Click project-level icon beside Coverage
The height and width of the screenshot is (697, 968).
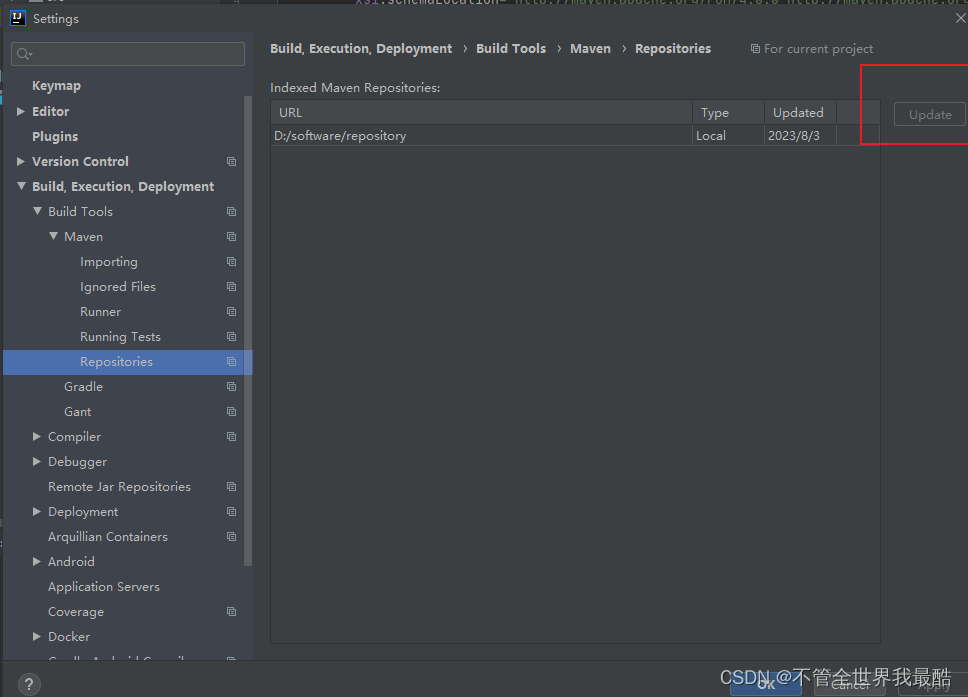(x=232, y=611)
